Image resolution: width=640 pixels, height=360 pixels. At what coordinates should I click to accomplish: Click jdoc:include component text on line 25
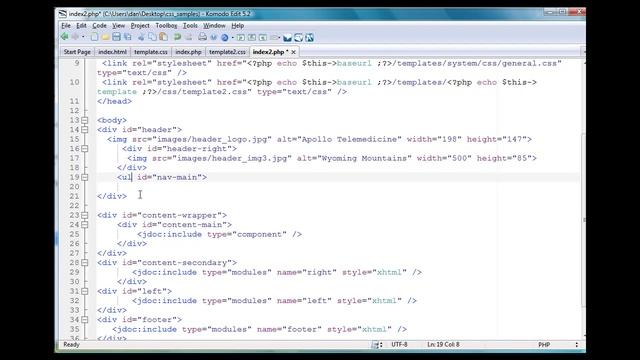[x=220, y=234]
